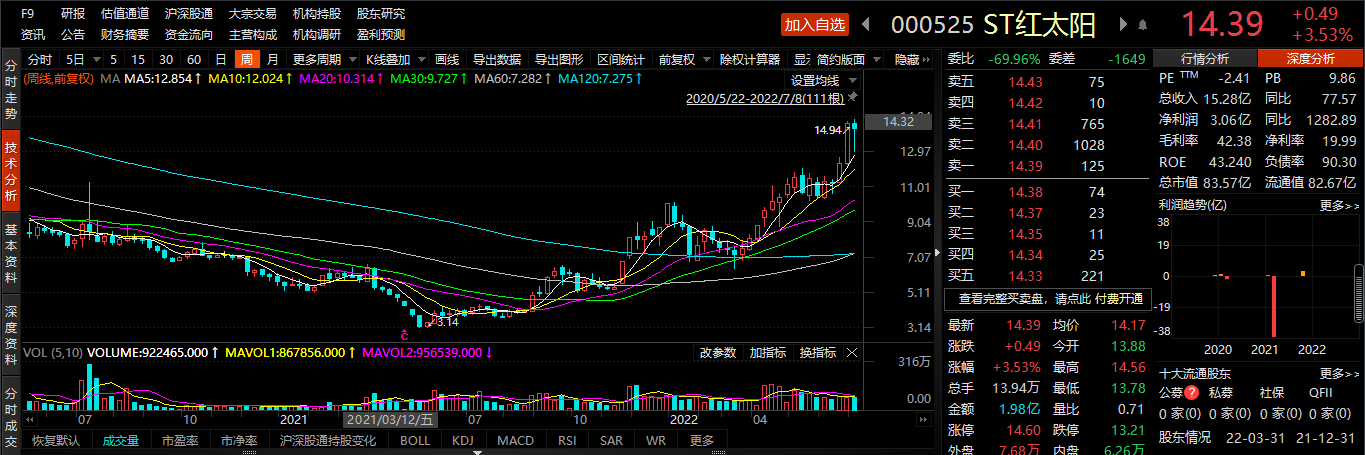Screen dimensions: 1365x455
Task: Select the MACD indicator tab
Action: (515, 441)
